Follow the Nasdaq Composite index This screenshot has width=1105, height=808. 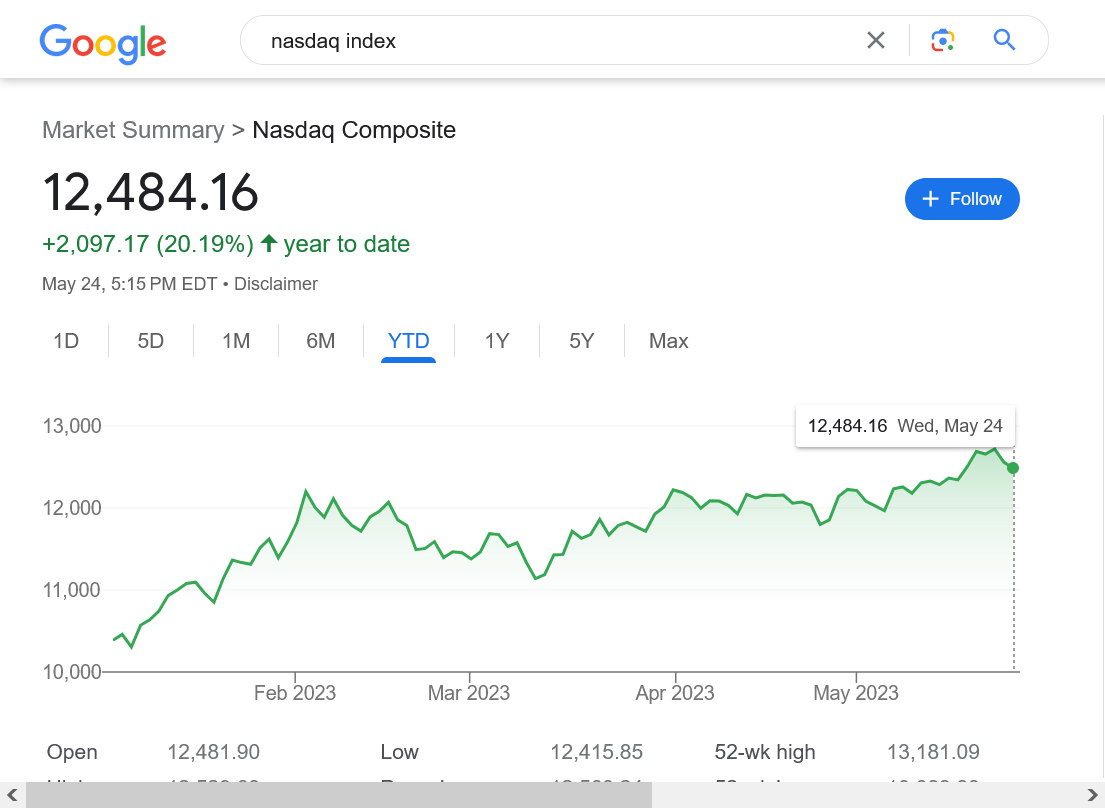(961, 199)
